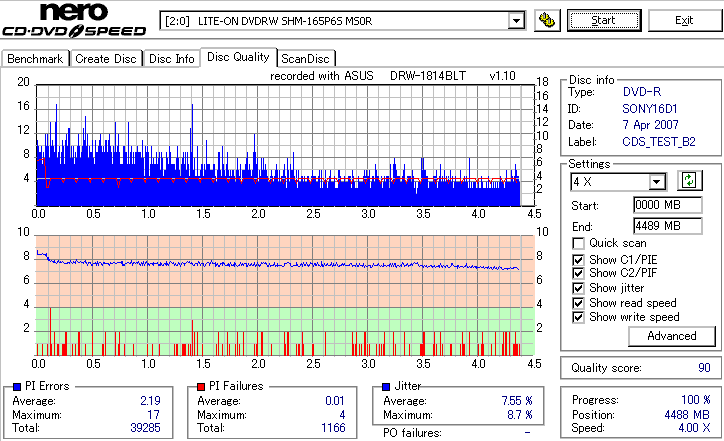The height and width of the screenshot is (441, 724).
Task: Click the End 4489 MB field
Action: click(668, 226)
